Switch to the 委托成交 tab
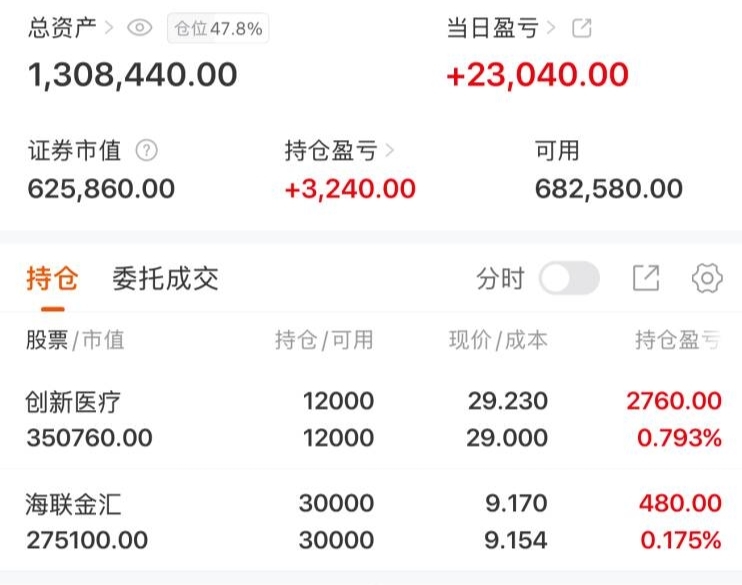 [165, 278]
